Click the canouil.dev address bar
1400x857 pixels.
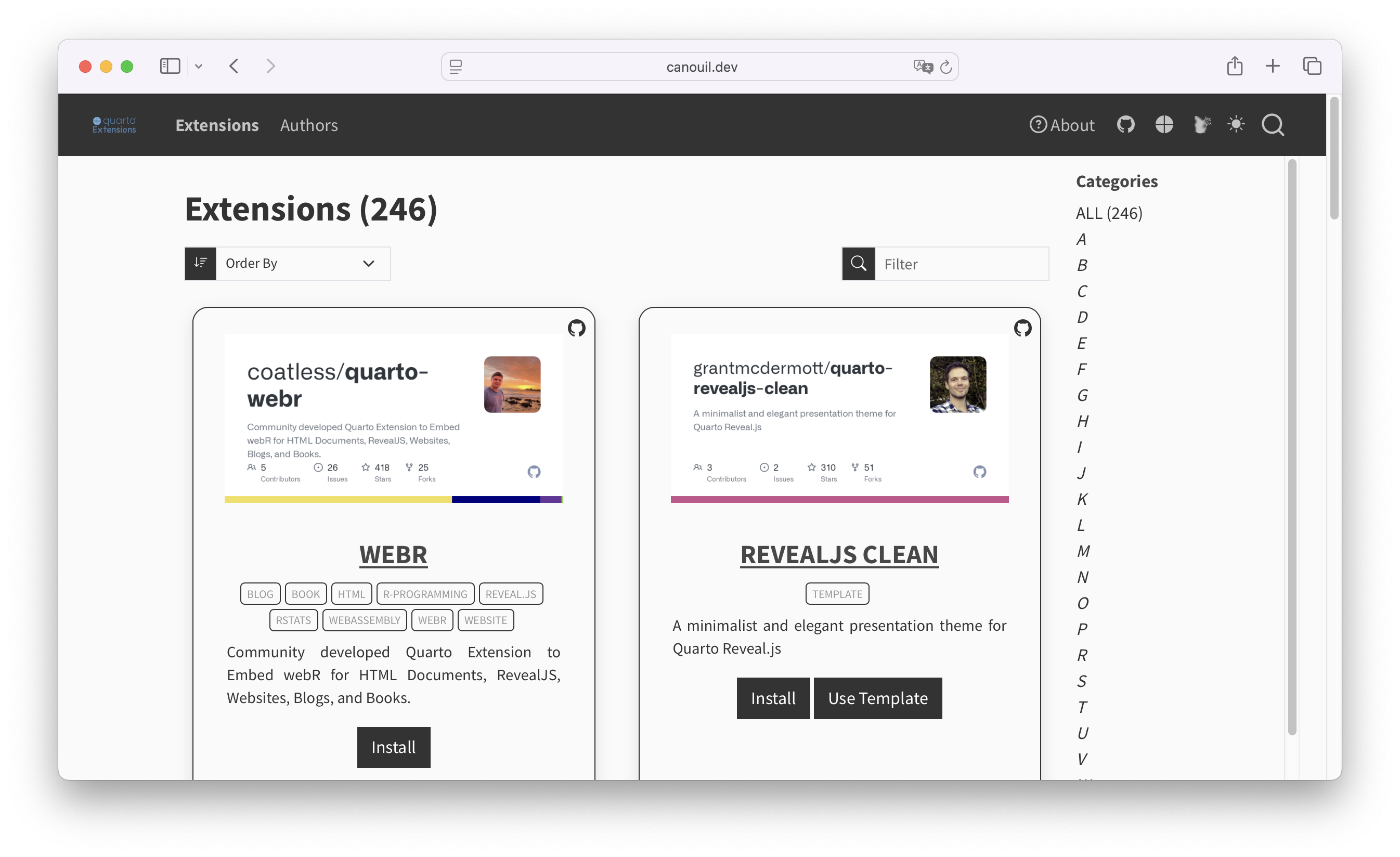700,67
